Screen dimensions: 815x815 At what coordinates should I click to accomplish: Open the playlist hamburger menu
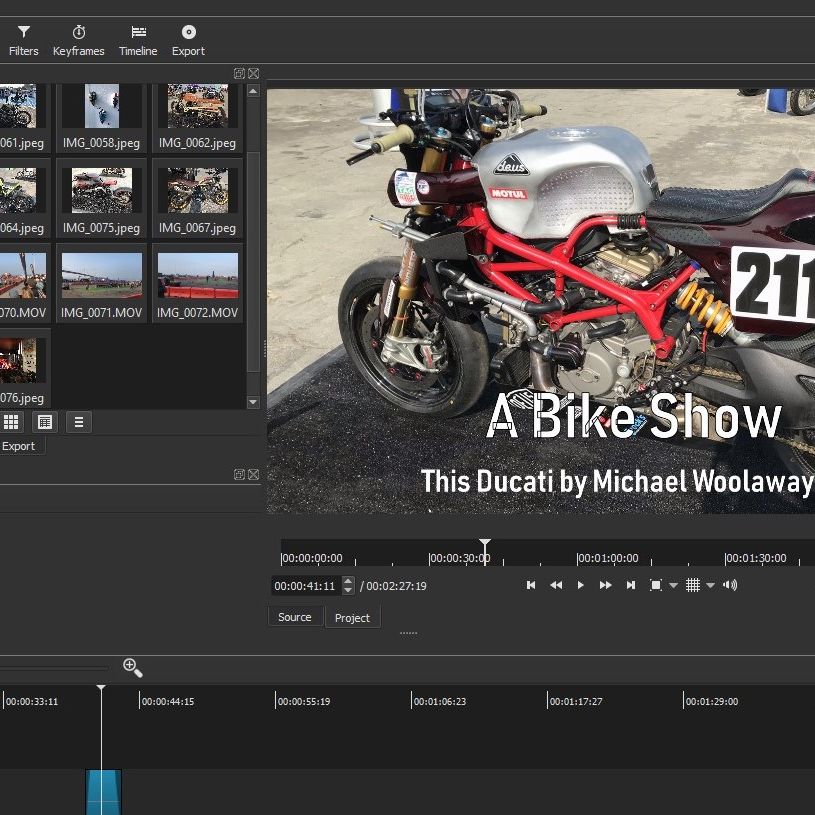(x=78, y=422)
